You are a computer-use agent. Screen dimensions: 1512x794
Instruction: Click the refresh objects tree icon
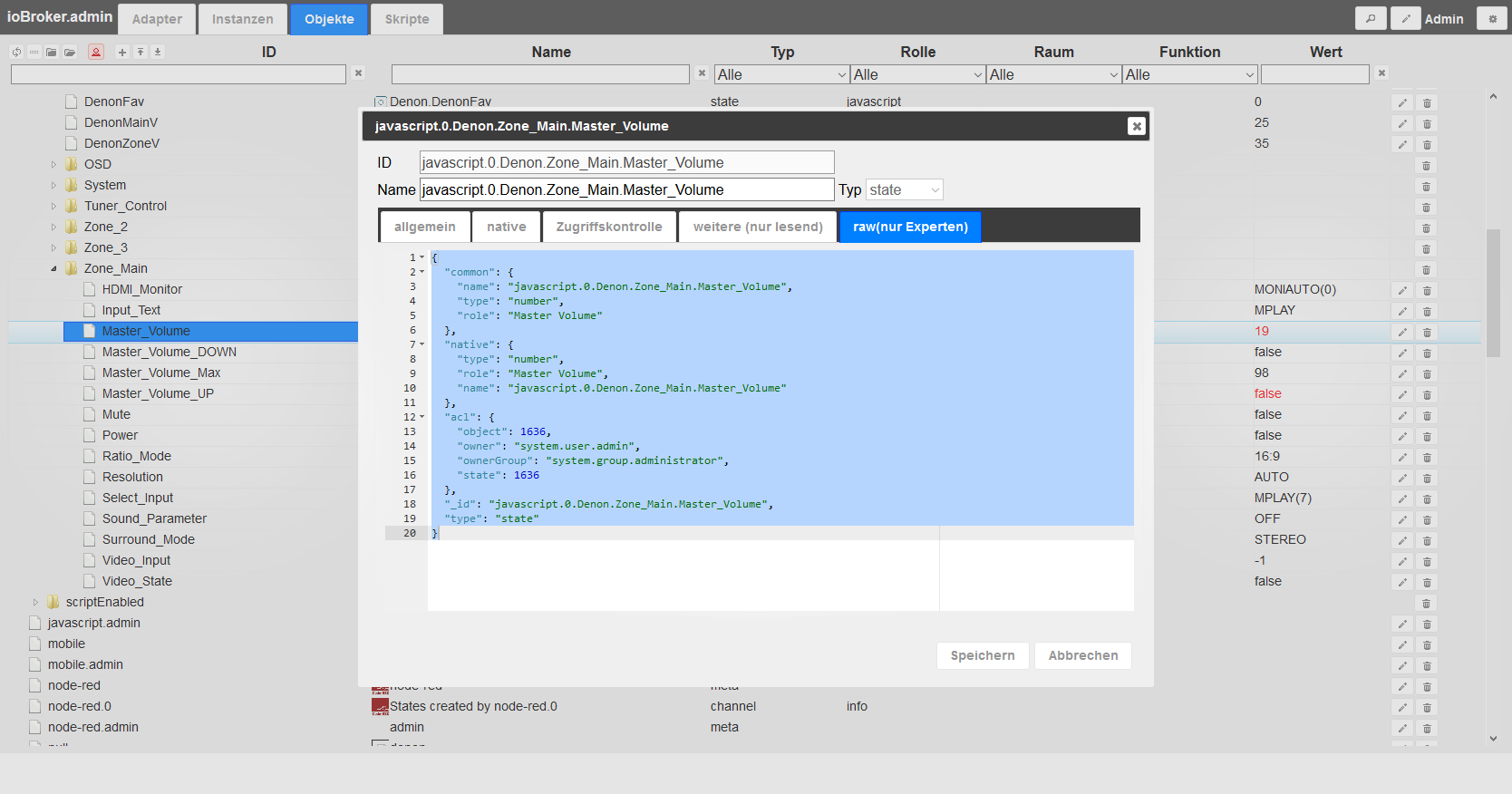click(x=16, y=53)
